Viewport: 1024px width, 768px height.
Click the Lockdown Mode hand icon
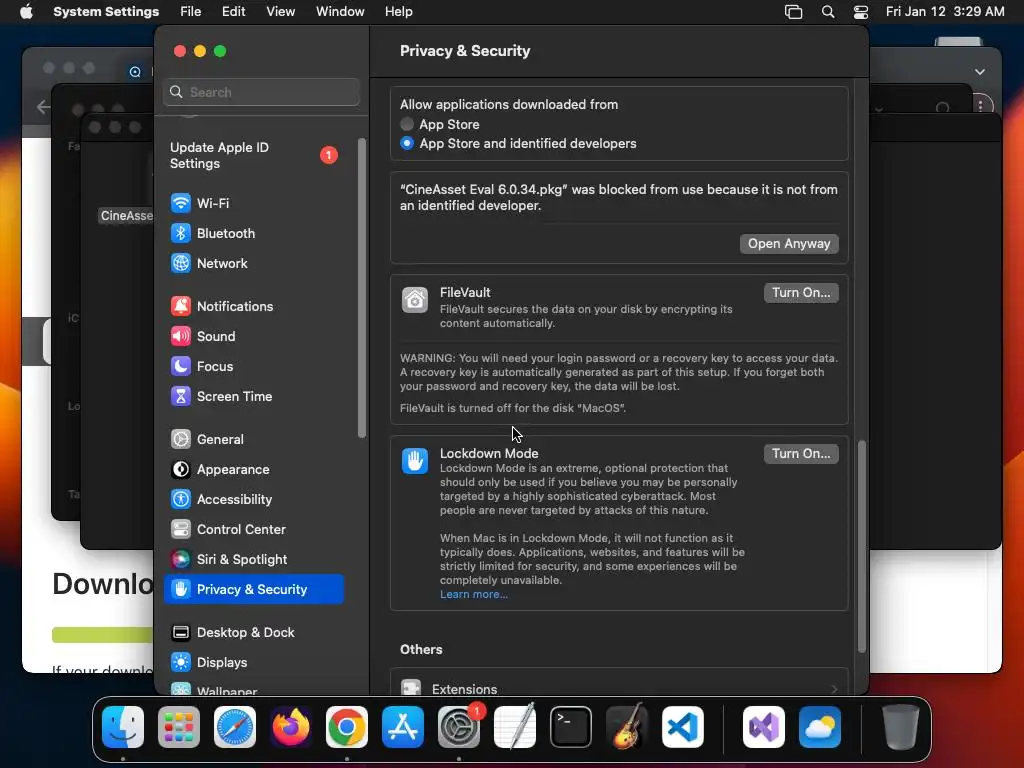(415, 461)
